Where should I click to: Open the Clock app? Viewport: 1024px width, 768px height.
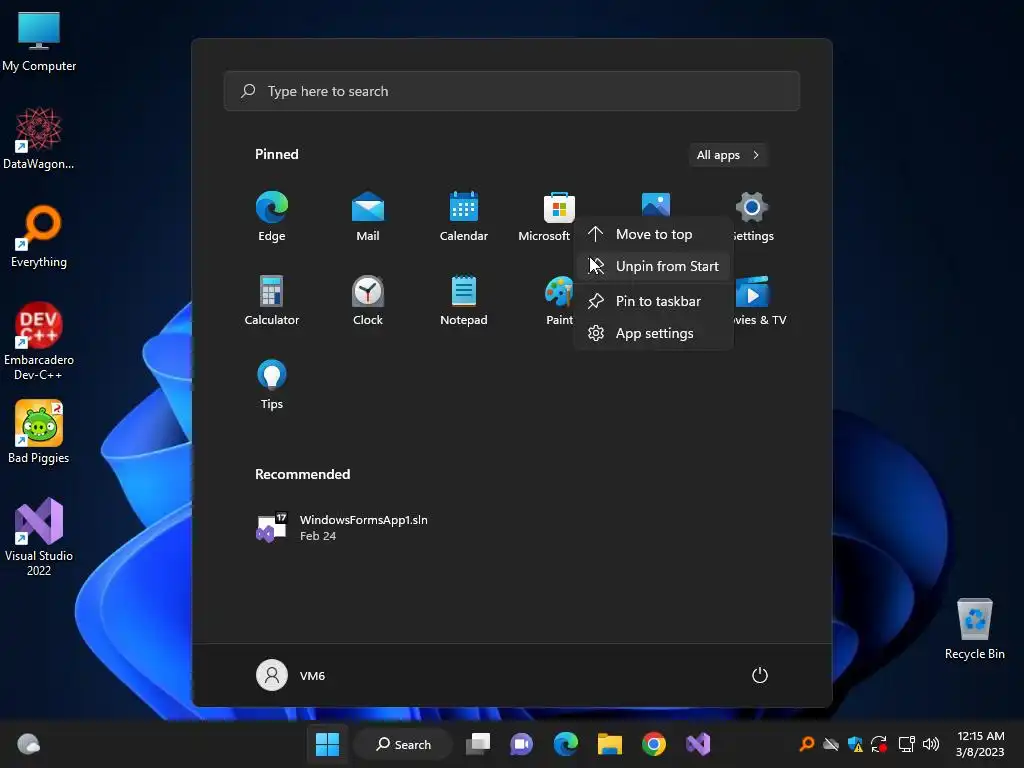tap(368, 300)
